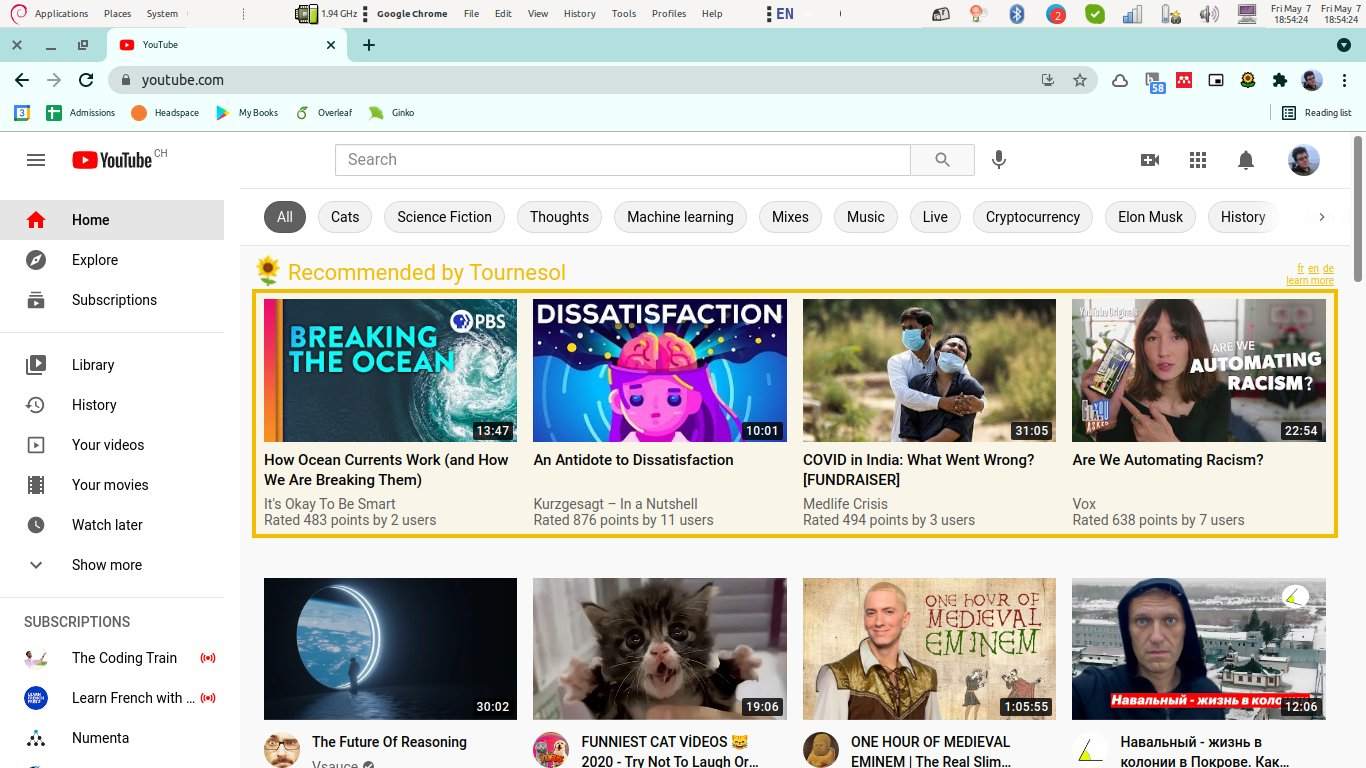Image resolution: width=1366 pixels, height=768 pixels.
Task: Select the Mixes filter chip
Action: 790,217
